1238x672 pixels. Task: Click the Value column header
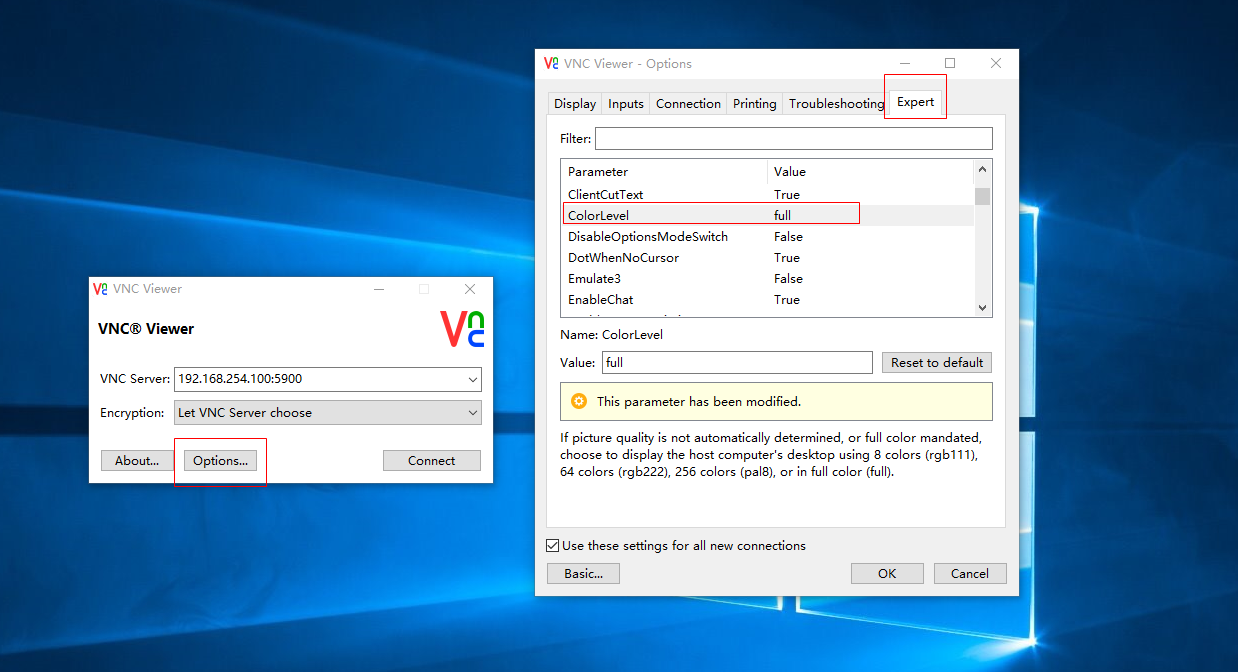click(870, 171)
